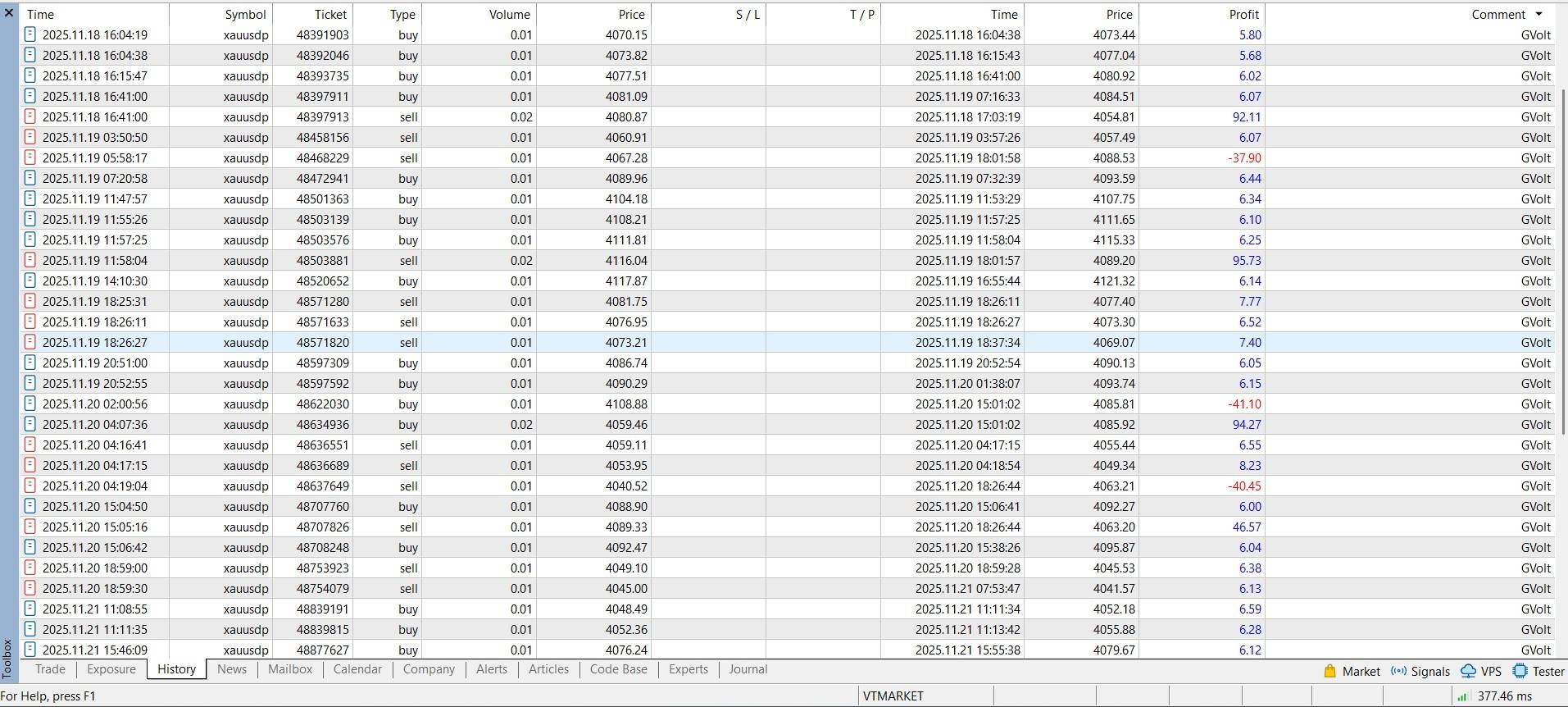Click the open price 4104.18

click(x=626, y=198)
